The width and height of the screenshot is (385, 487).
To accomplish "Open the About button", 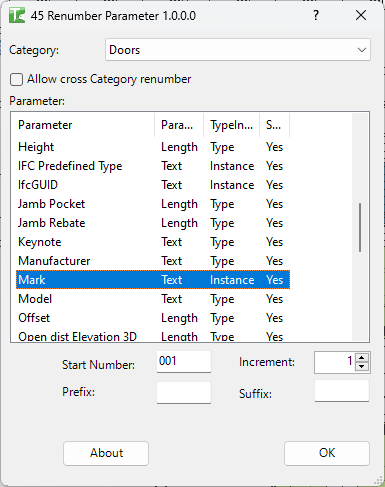I will [106, 453].
